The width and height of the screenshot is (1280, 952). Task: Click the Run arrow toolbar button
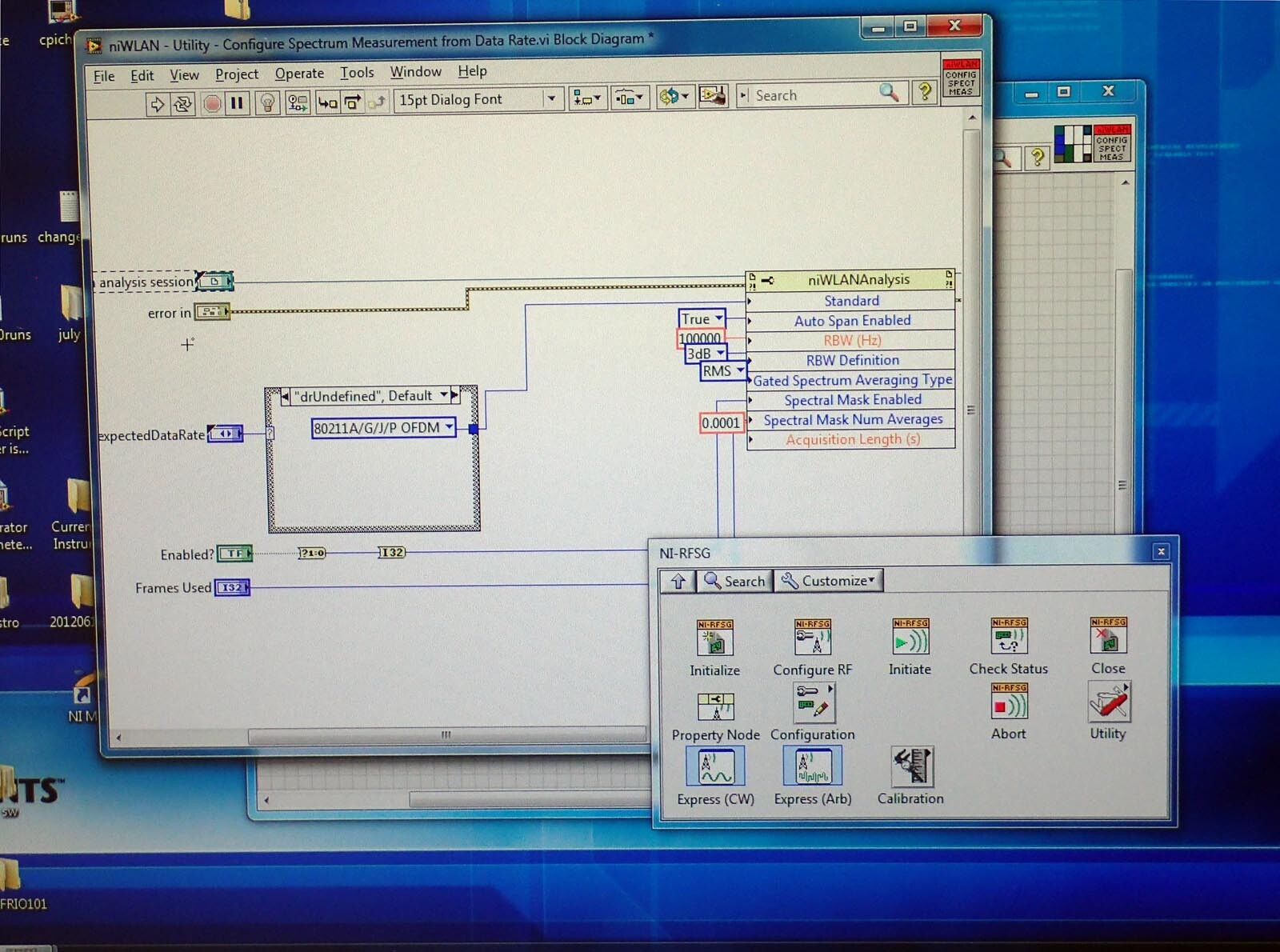pyautogui.click(x=158, y=104)
